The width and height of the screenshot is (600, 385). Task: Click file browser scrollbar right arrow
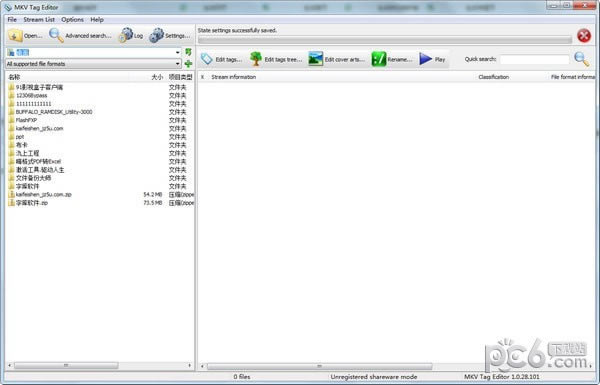189,365
